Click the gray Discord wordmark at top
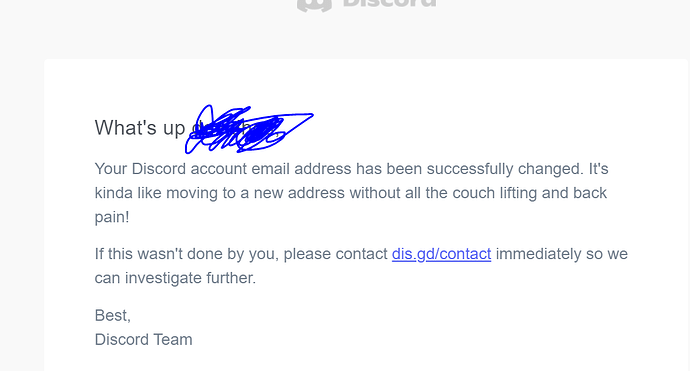 [x=389, y=4]
